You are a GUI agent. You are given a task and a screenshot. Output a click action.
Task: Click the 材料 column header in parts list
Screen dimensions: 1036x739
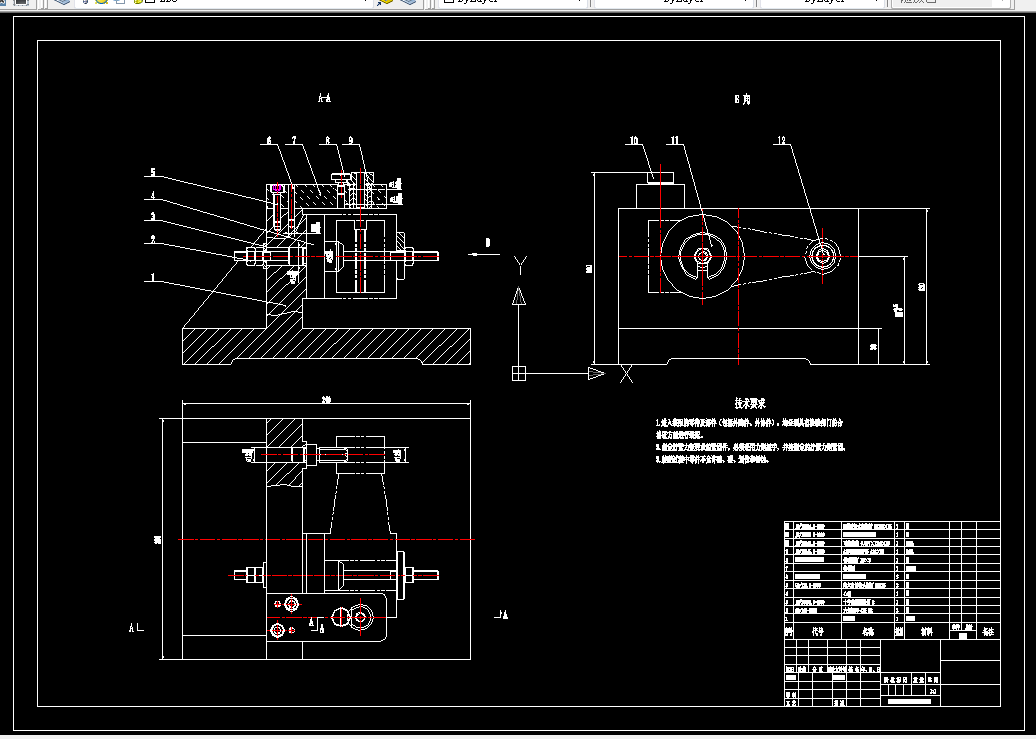coord(928,631)
